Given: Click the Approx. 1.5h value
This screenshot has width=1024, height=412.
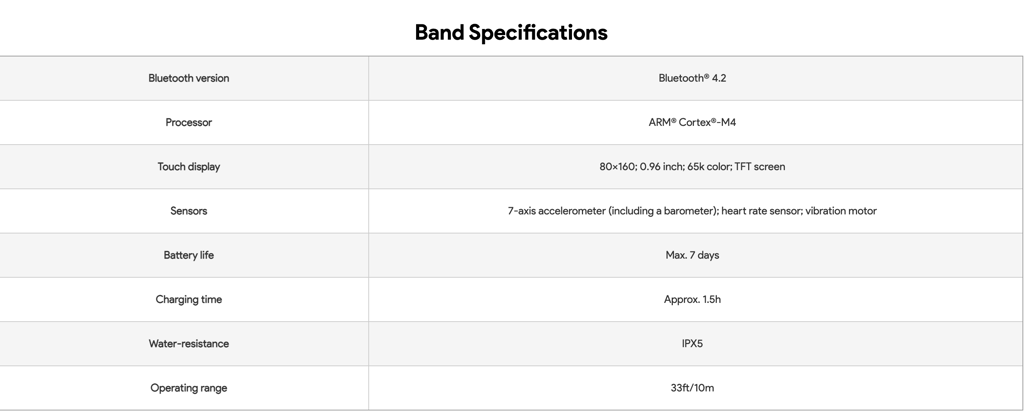Looking at the screenshot, I should tap(692, 300).
